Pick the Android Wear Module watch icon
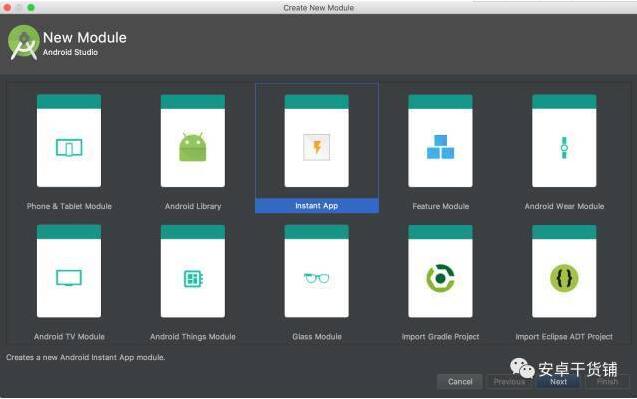The height and width of the screenshot is (399, 637). coord(564,147)
